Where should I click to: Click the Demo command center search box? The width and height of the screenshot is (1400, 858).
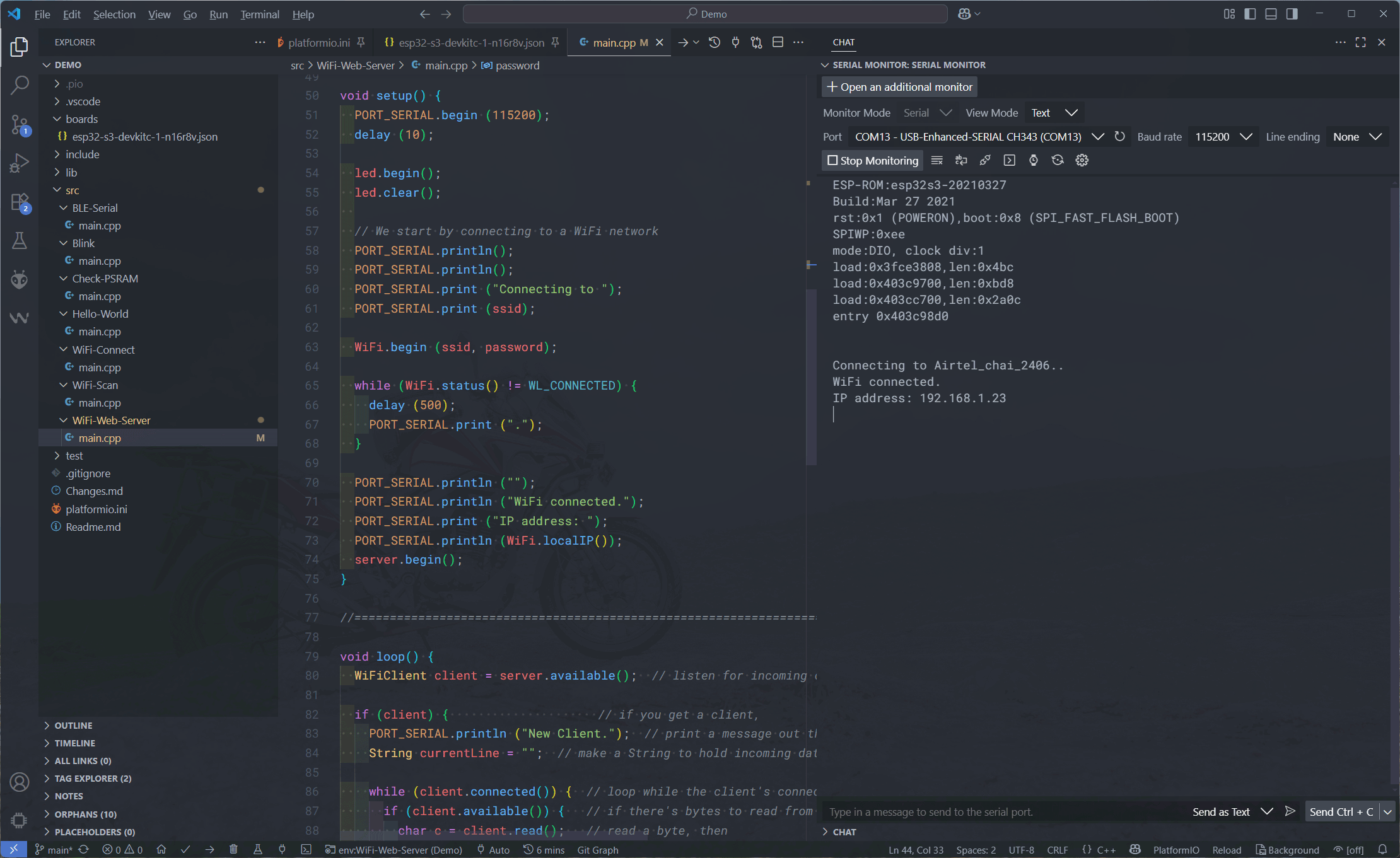point(705,14)
